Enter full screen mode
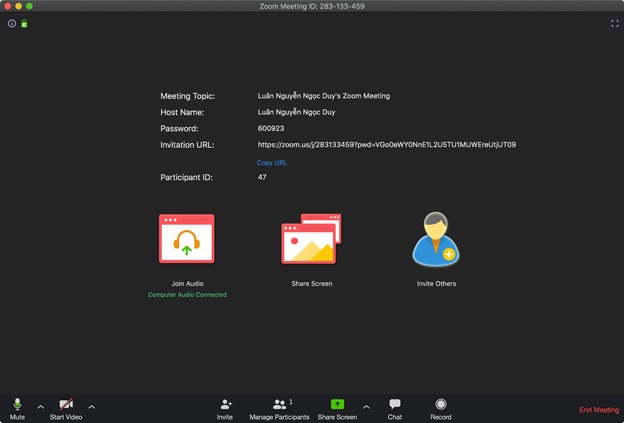The width and height of the screenshot is (624, 423). 614,23
